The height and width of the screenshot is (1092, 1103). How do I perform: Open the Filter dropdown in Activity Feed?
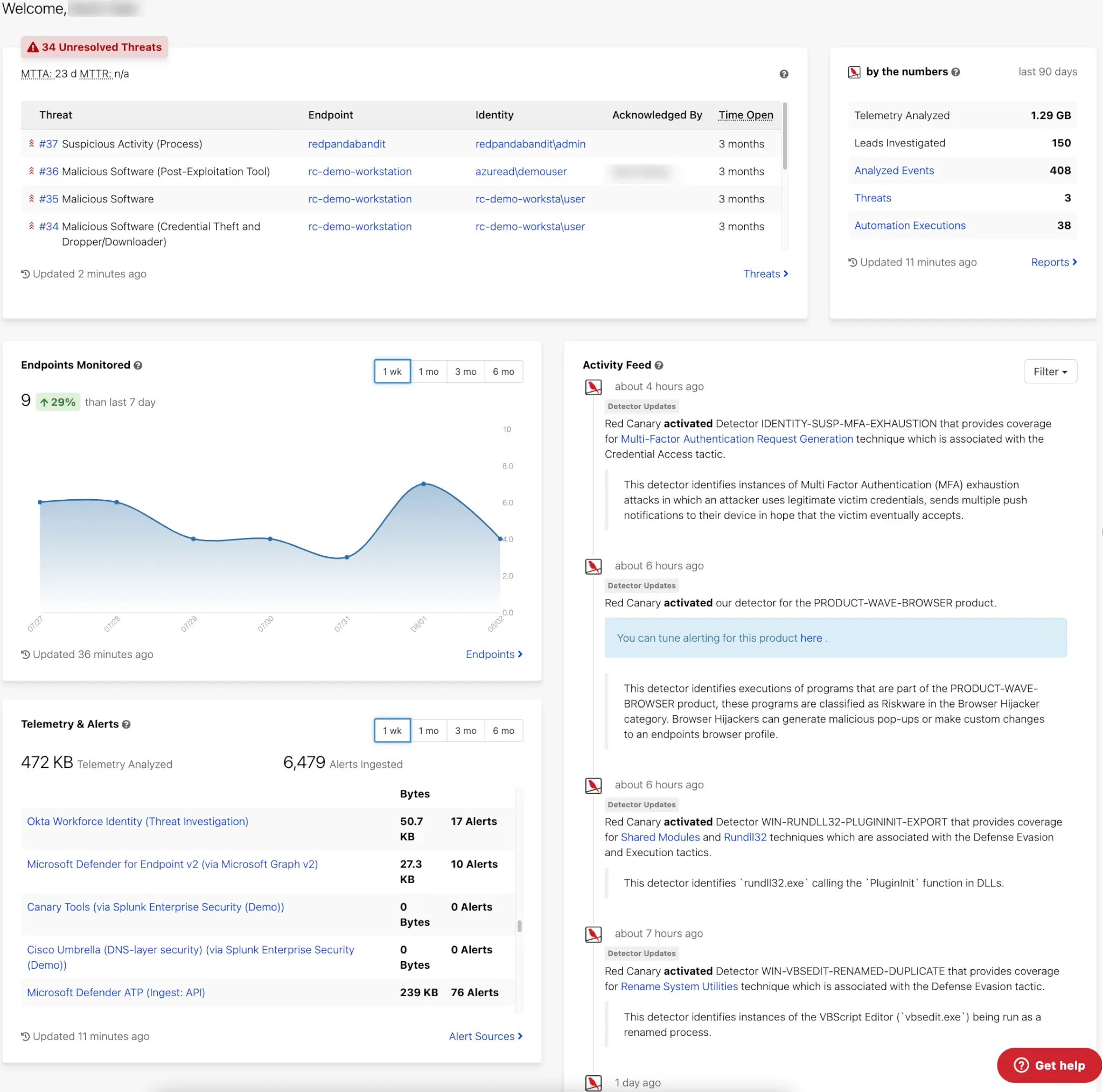click(1050, 371)
